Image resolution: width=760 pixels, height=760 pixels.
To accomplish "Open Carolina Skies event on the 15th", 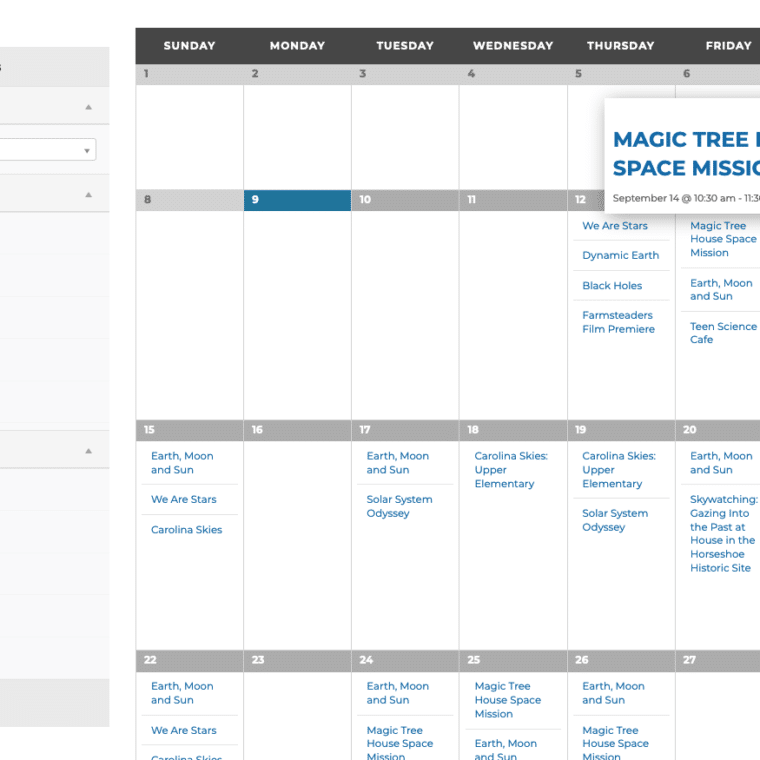I will point(186,530).
